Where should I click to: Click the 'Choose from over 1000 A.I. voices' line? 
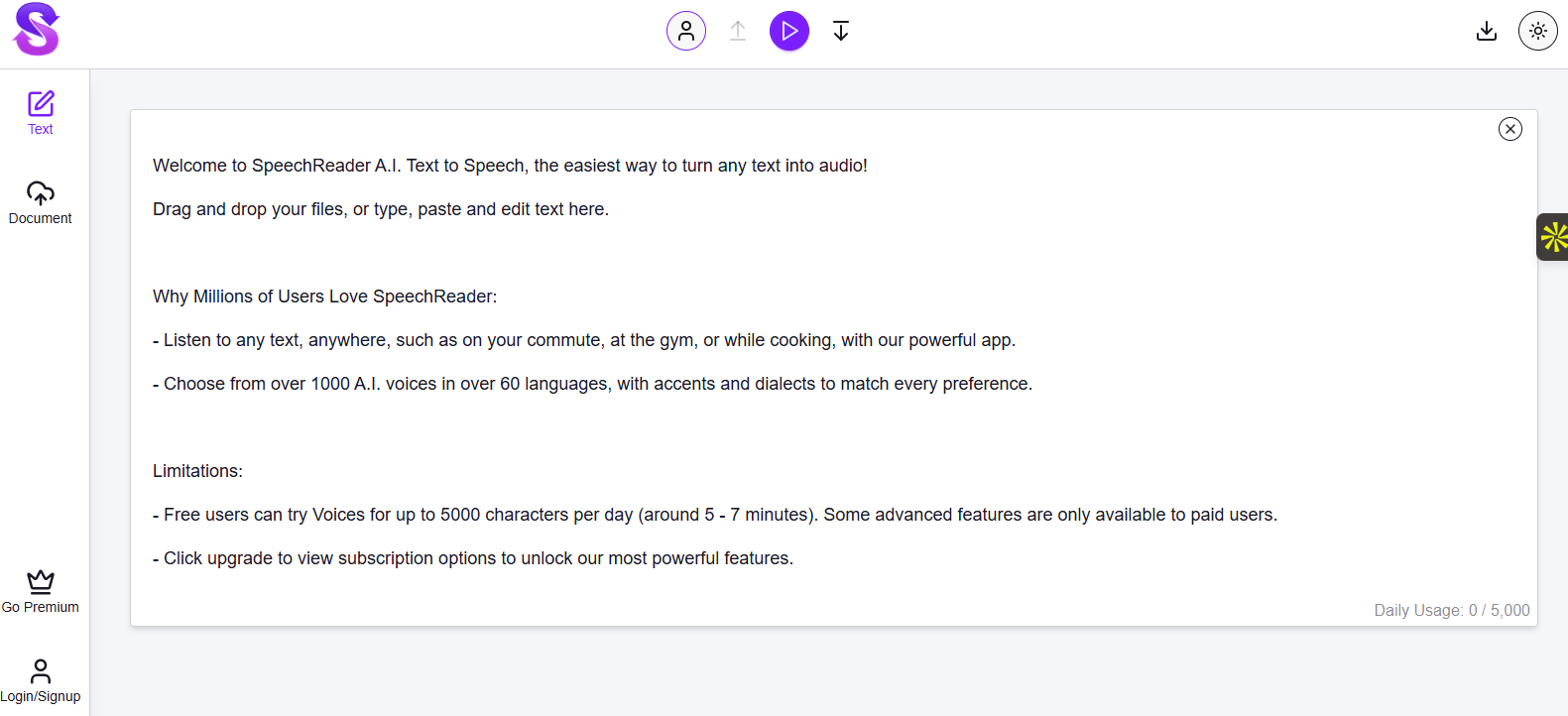[593, 384]
